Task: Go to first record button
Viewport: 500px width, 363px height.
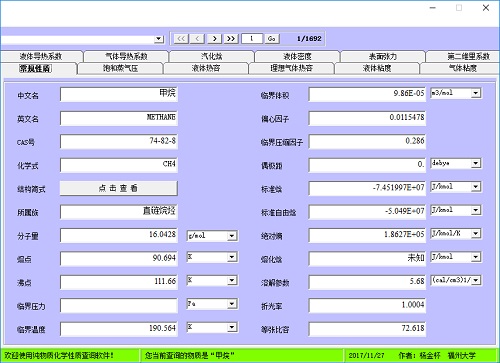Action: [181, 39]
